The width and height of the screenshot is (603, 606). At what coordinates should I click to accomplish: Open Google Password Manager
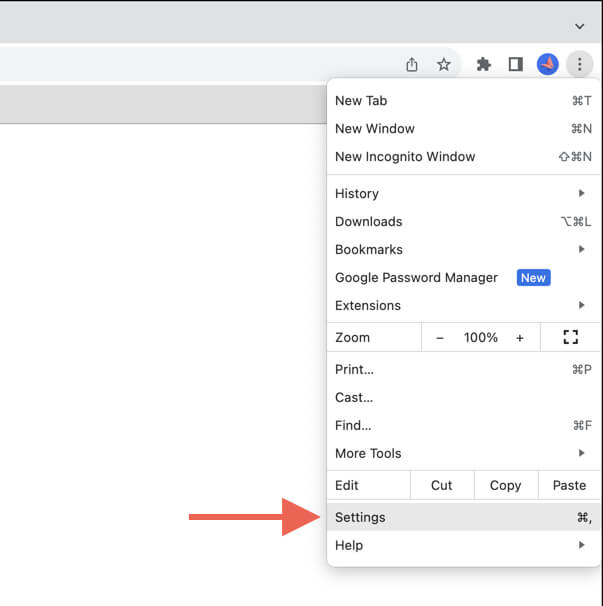tap(416, 278)
